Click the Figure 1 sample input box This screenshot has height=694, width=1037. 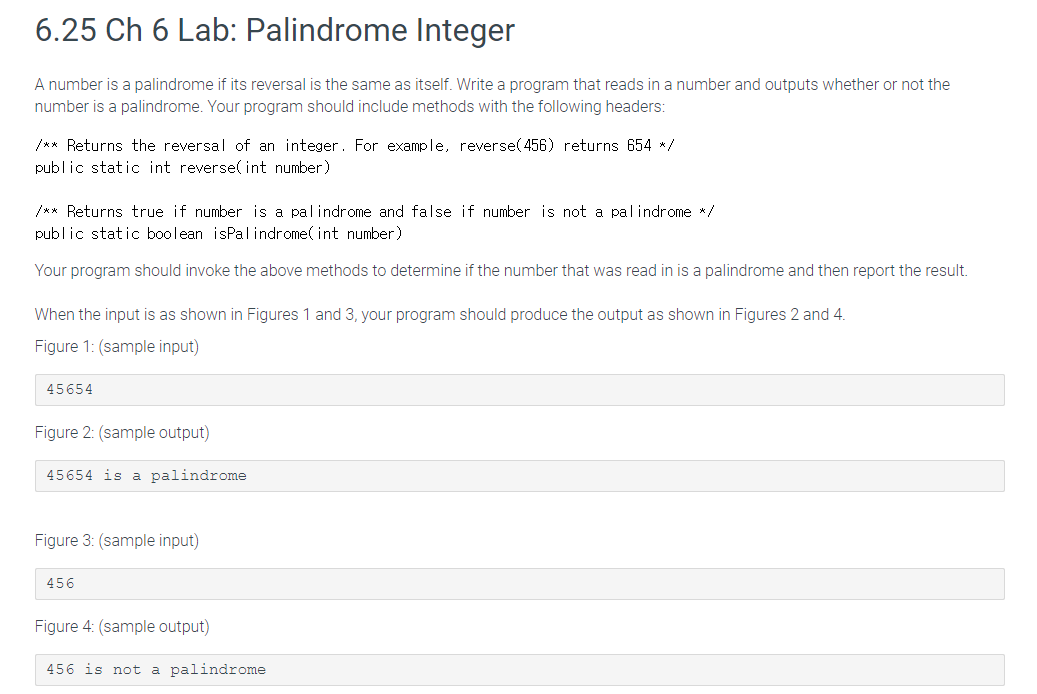click(x=520, y=390)
